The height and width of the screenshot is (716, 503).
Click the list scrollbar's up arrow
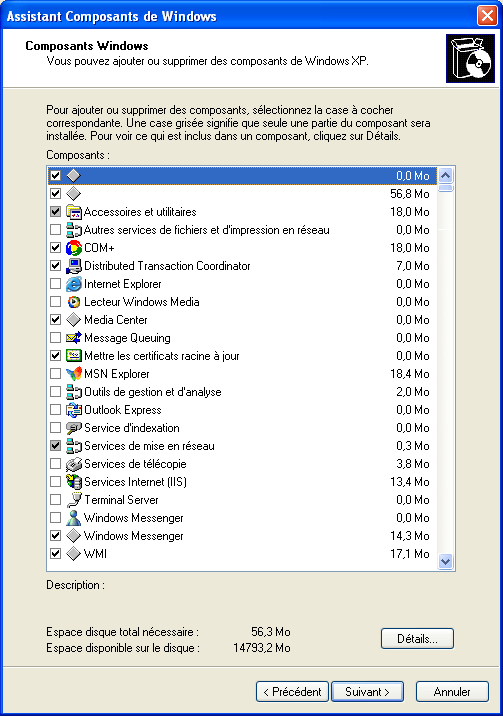click(445, 175)
